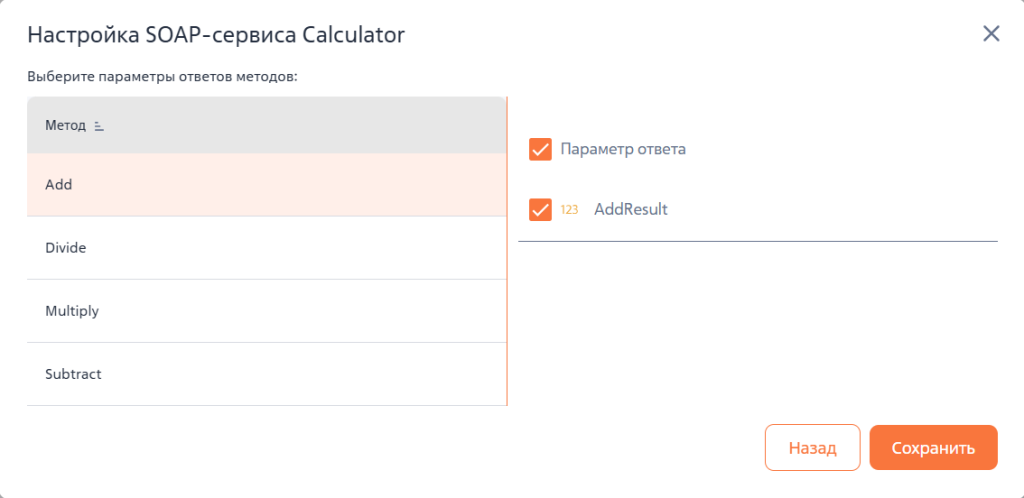Viewport: 1024px width, 498px height.
Task: Uncheck the AddResult checkbox
Action: [x=540, y=210]
